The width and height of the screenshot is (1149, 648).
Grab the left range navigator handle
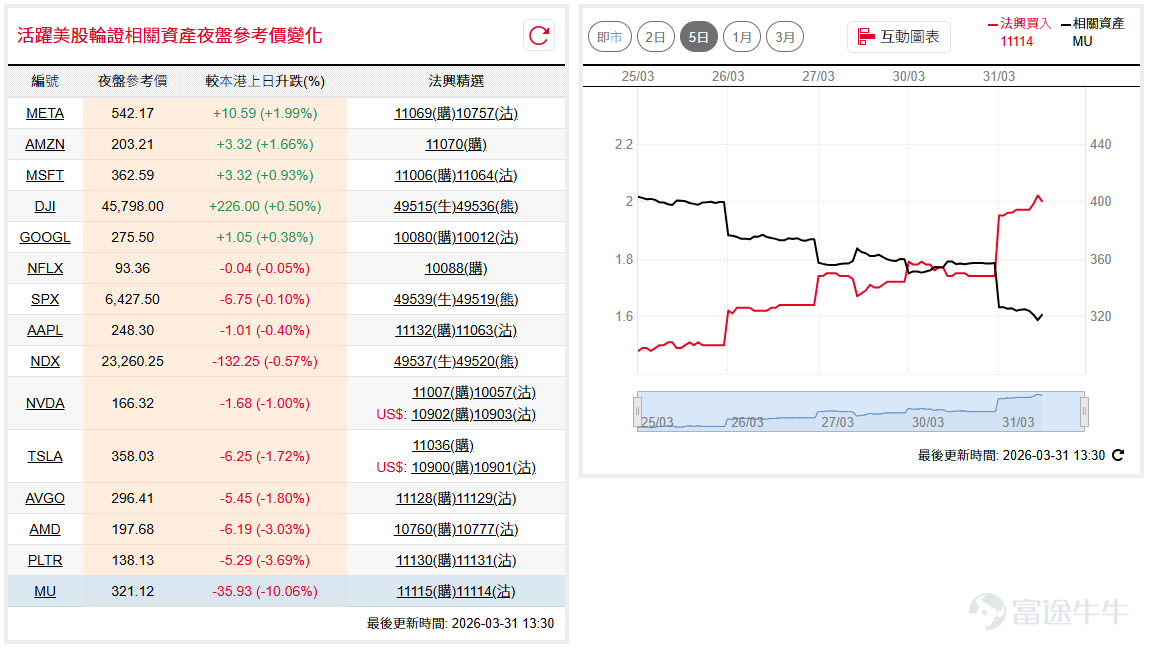coord(638,411)
